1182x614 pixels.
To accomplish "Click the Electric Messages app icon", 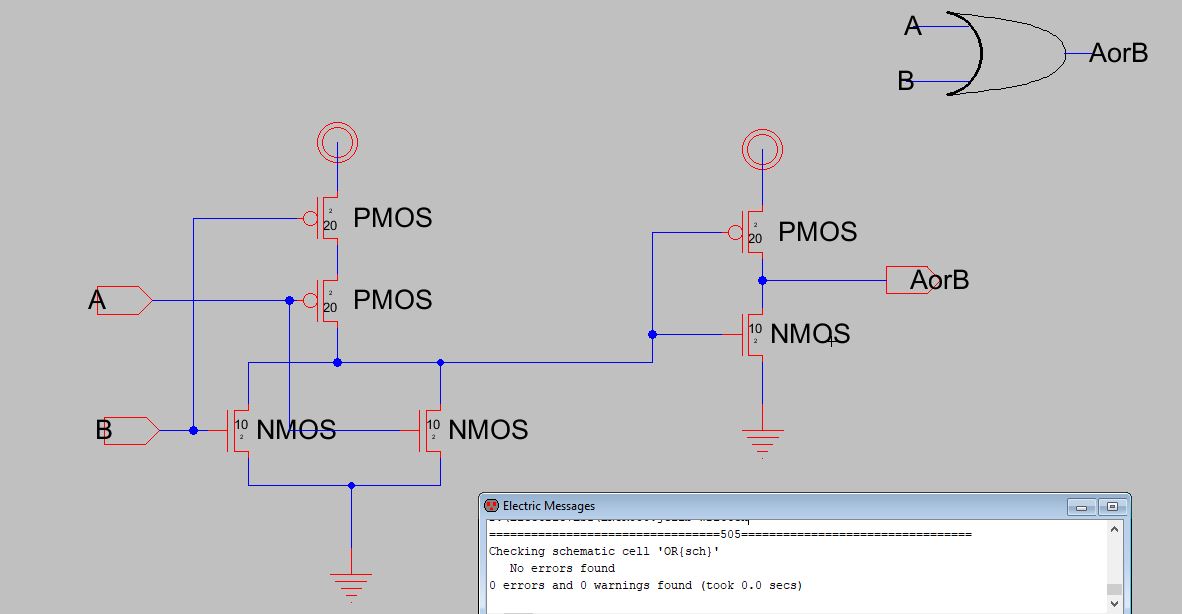I will coord(491,506).
